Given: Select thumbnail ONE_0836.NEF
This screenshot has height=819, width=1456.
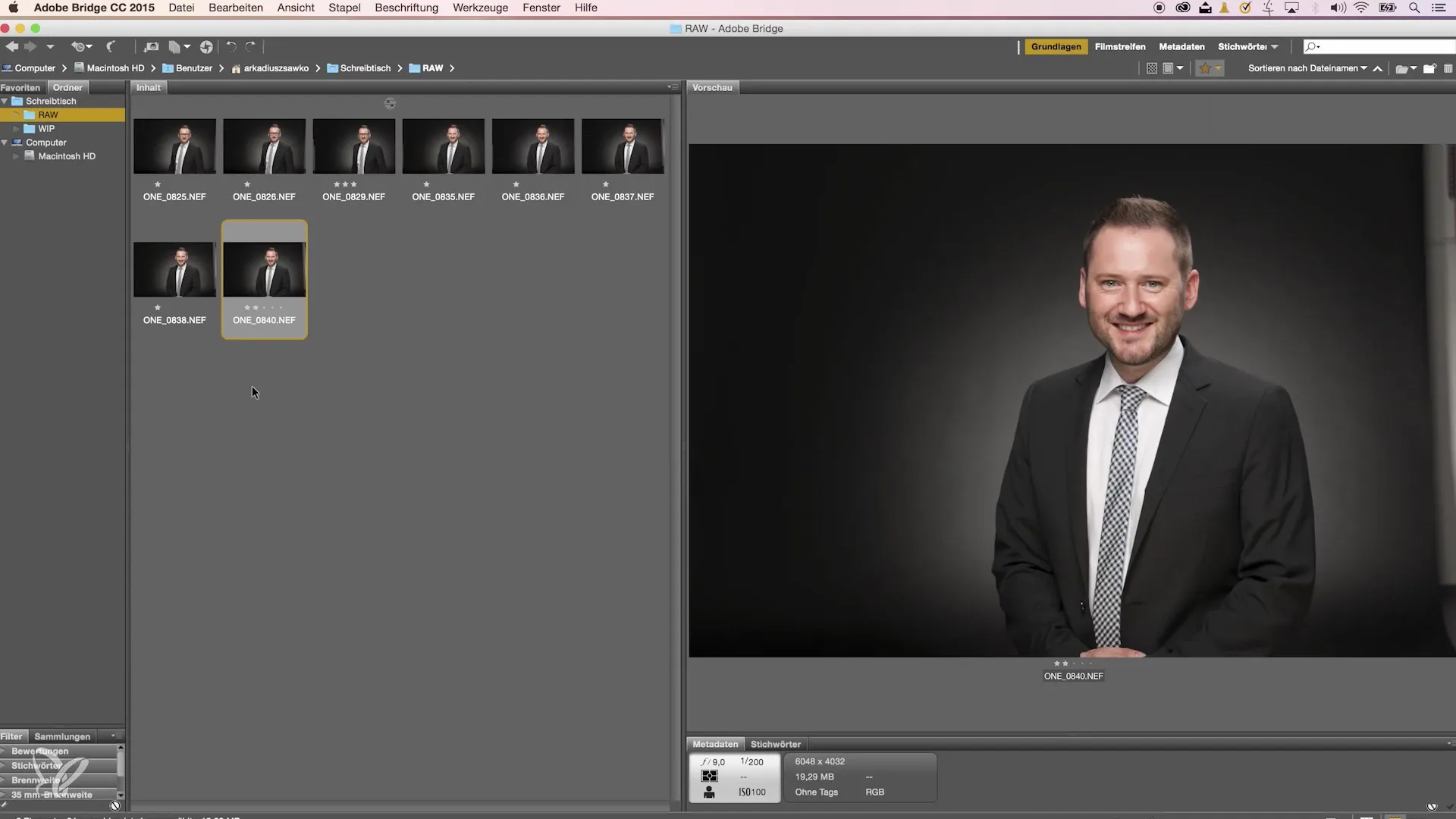Looking at the screenshot, I should tap(532, 146).
